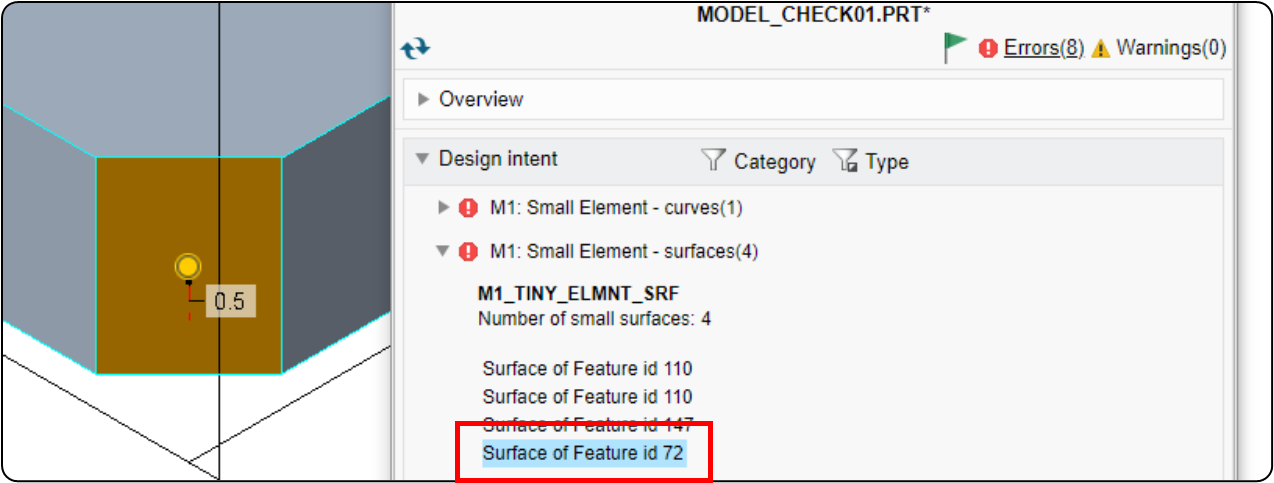Viewport: 1274px width, 483px height.
Task: Click the yellow warning triangle icon
Action: click(1101, 48)
